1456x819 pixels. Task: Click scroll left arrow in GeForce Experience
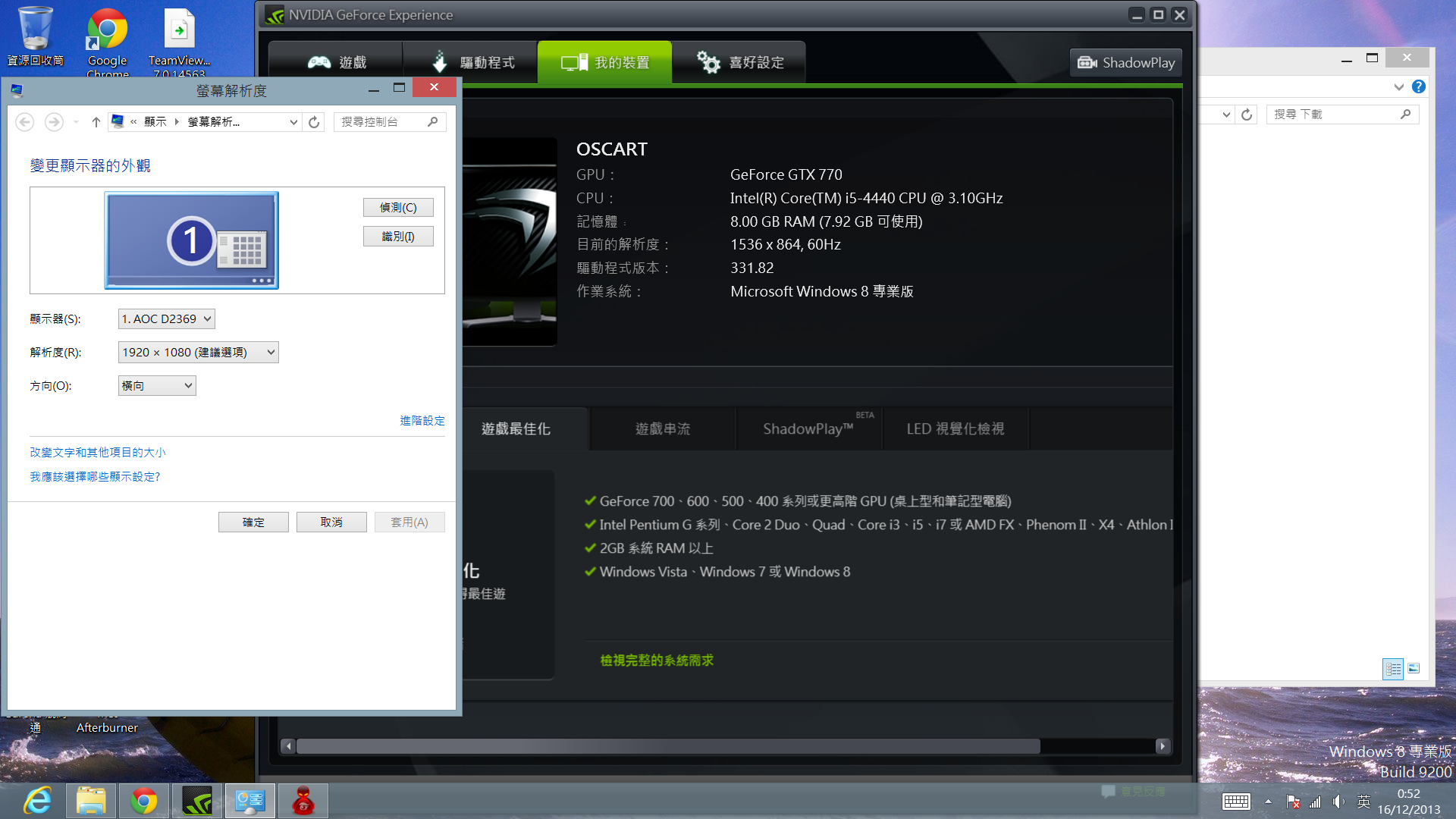point(287,746)
